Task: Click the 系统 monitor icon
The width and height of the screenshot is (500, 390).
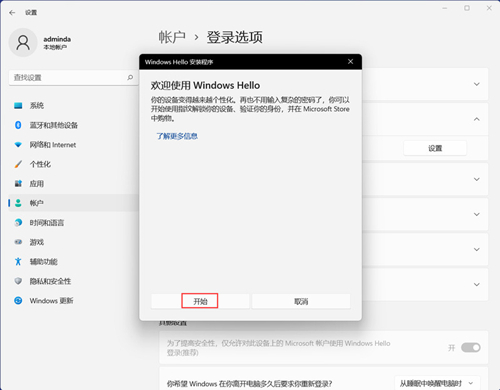Action: coord(18,106)
